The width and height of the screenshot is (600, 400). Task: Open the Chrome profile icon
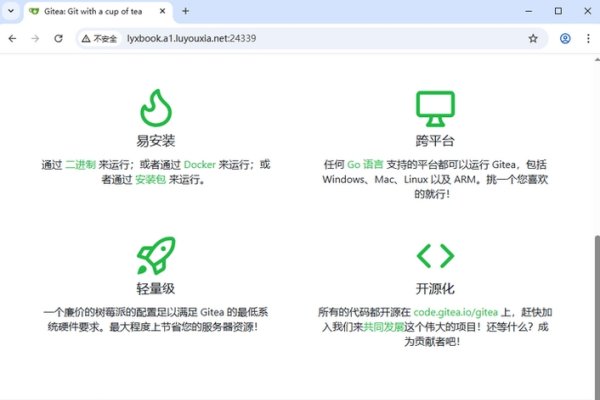pos(565,38)
